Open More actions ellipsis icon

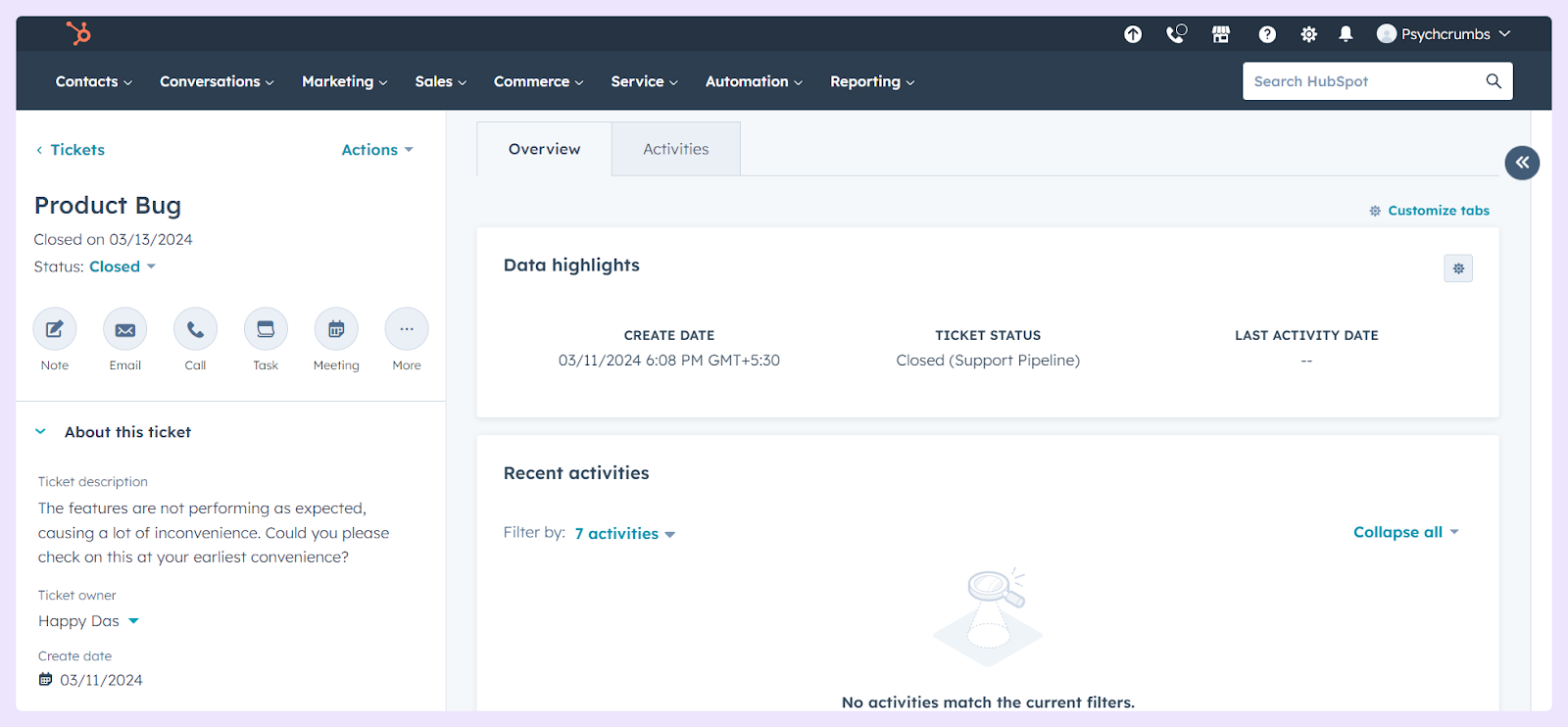pos(407,329)
